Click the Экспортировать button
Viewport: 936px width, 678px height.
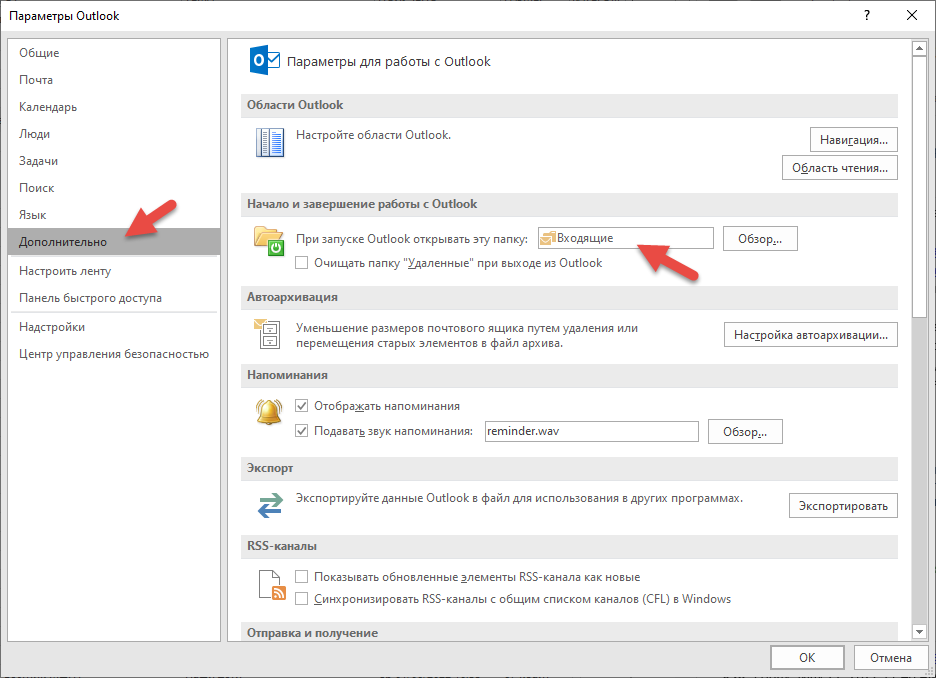pyautogui.click(x=843, y=506)
